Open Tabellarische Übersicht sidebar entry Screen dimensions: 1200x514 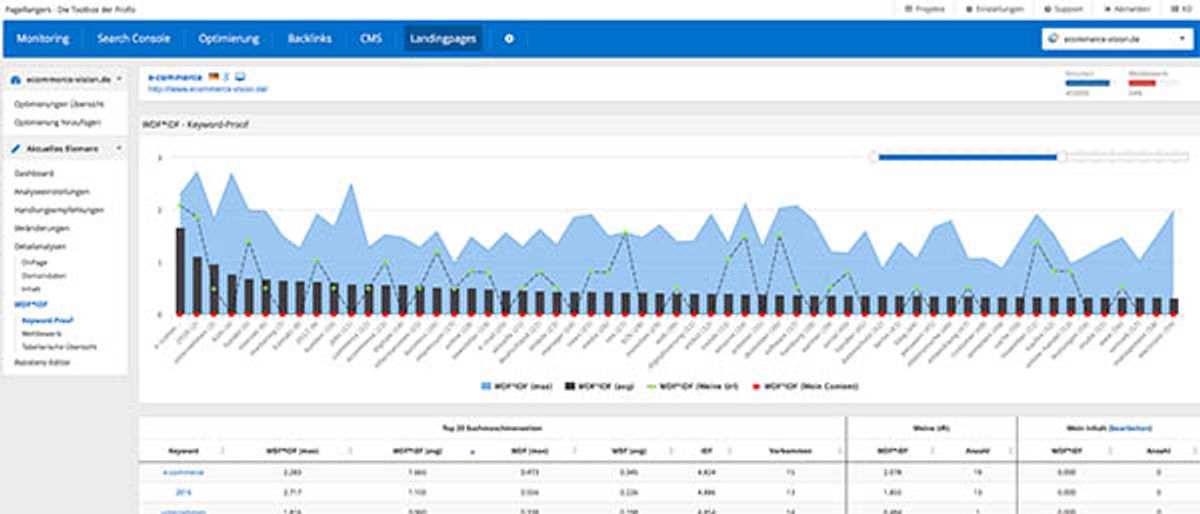pos(59,347)
